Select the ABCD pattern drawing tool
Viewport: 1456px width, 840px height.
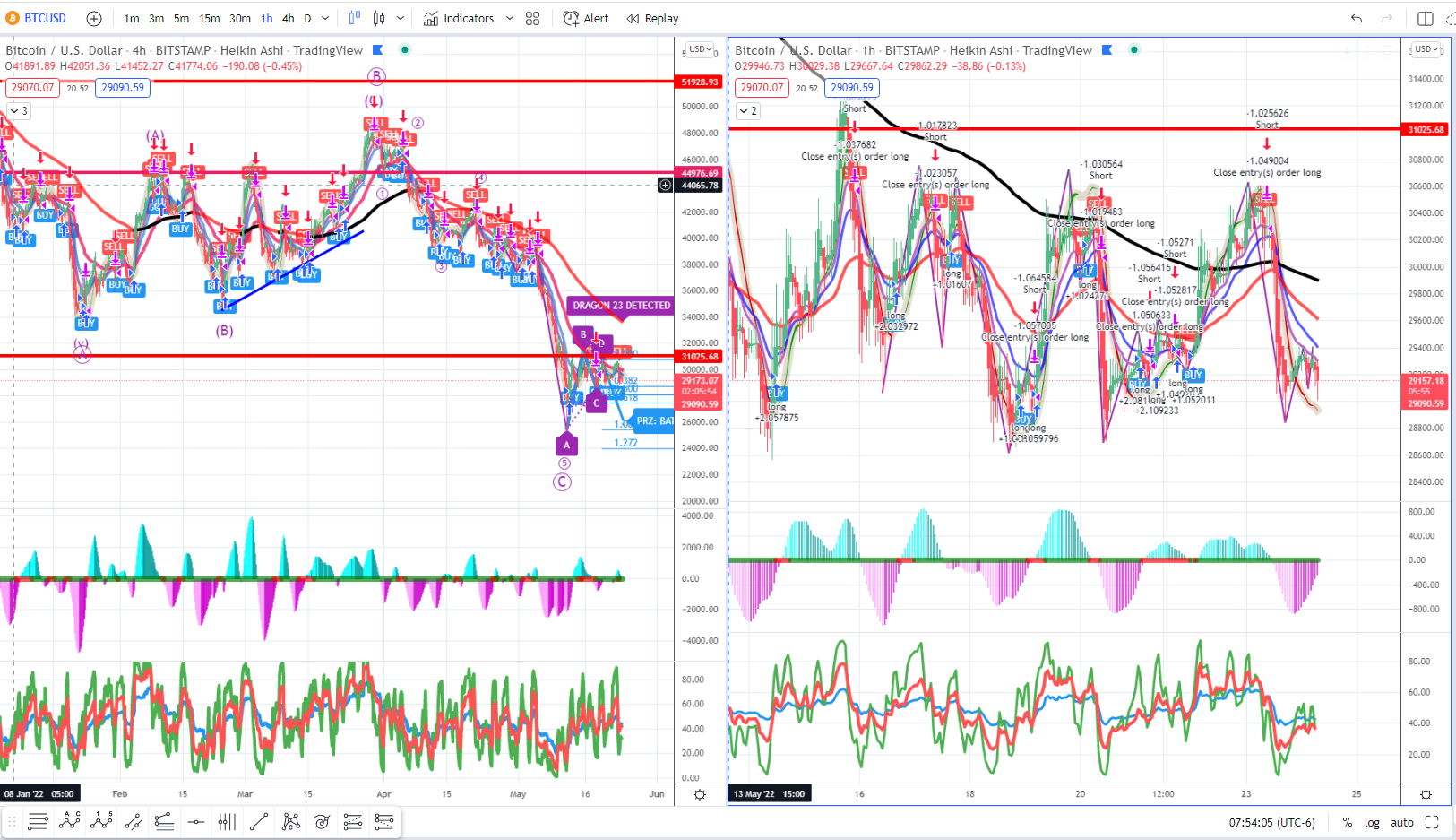pos(70,821)
